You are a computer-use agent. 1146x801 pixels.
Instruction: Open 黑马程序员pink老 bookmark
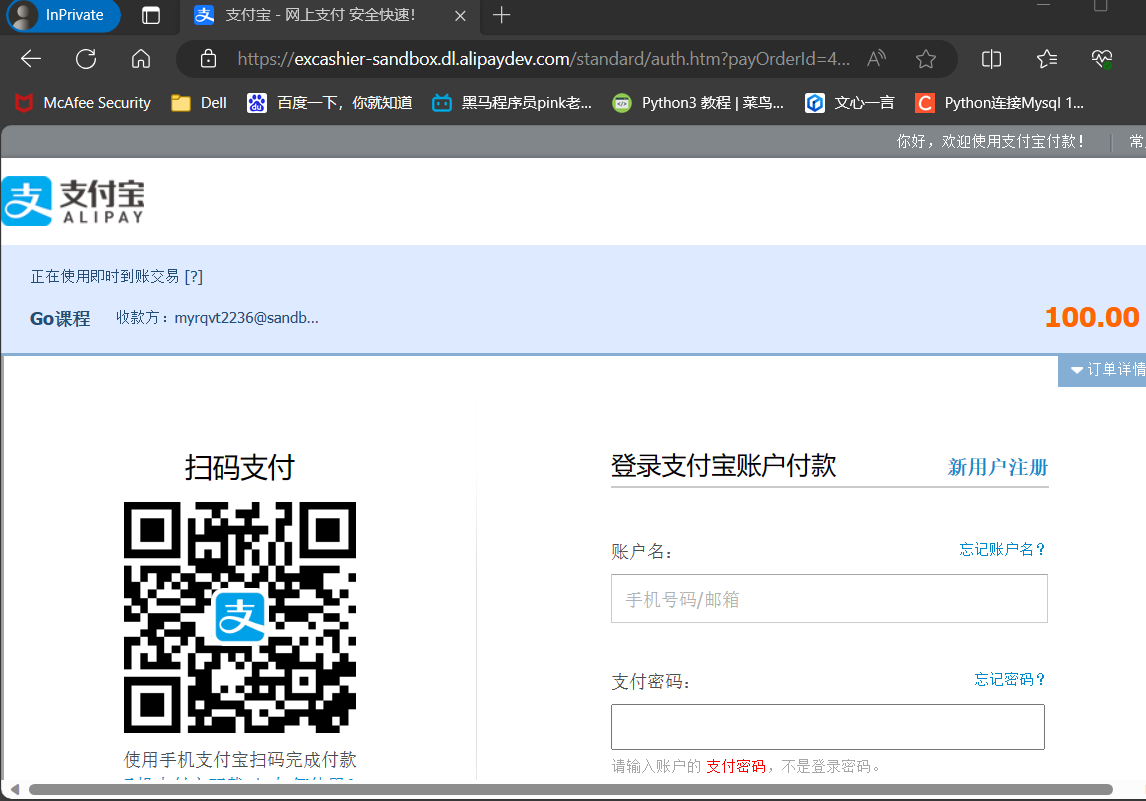point(512,103)
